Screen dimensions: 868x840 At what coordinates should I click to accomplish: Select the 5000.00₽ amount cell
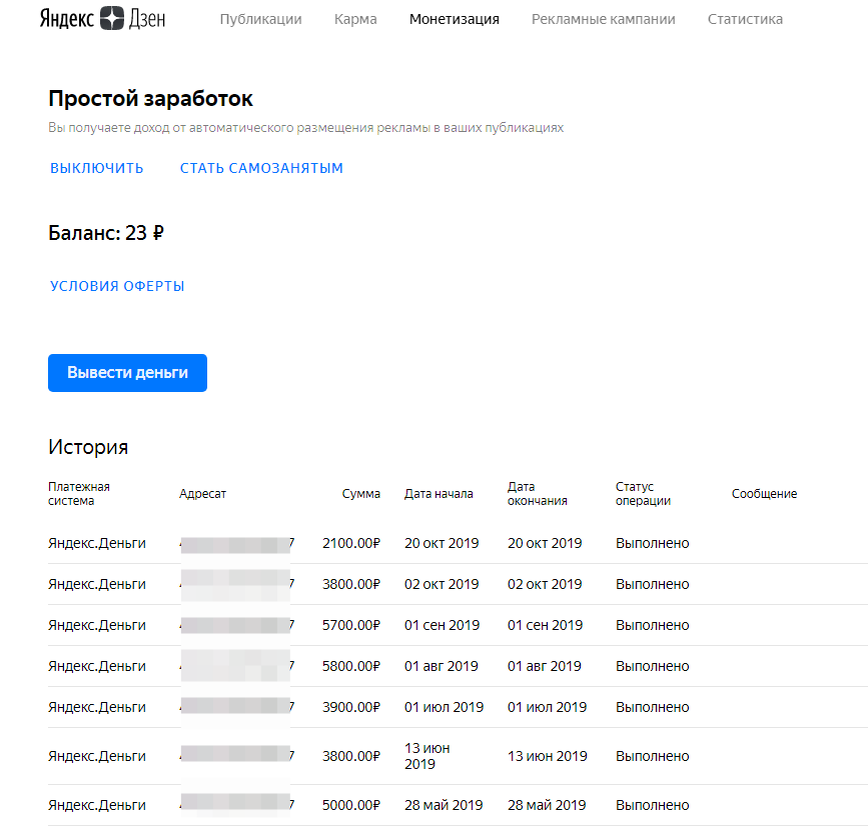(x=351, y=805)
